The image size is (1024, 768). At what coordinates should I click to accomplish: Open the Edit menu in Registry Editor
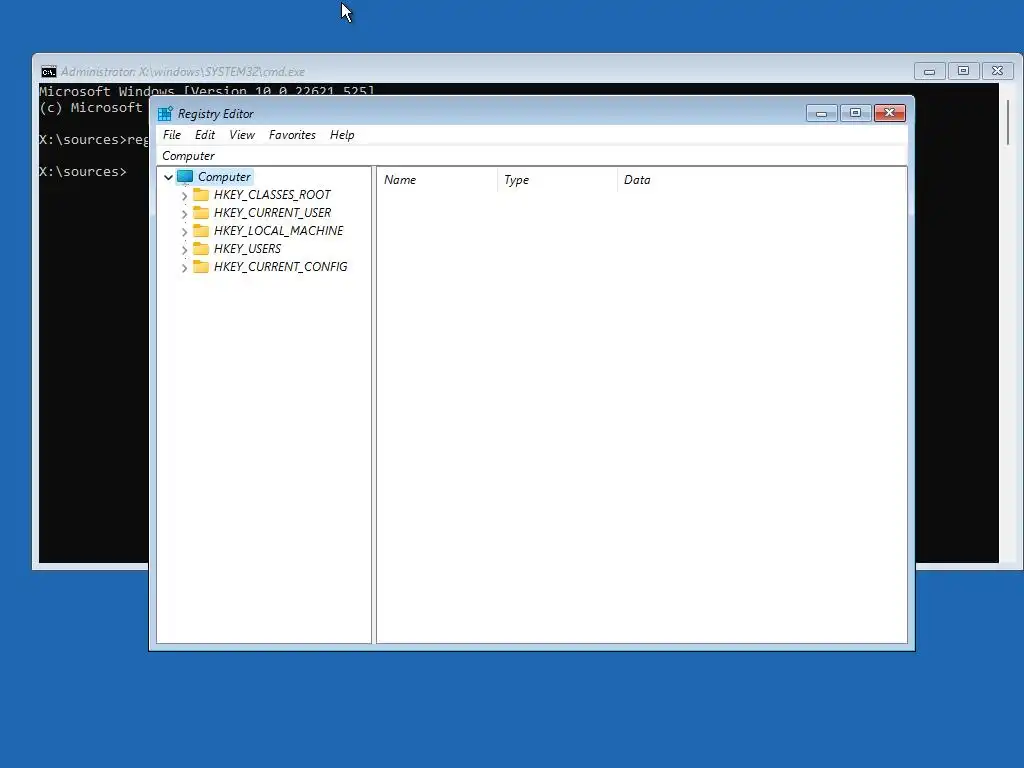204,135
